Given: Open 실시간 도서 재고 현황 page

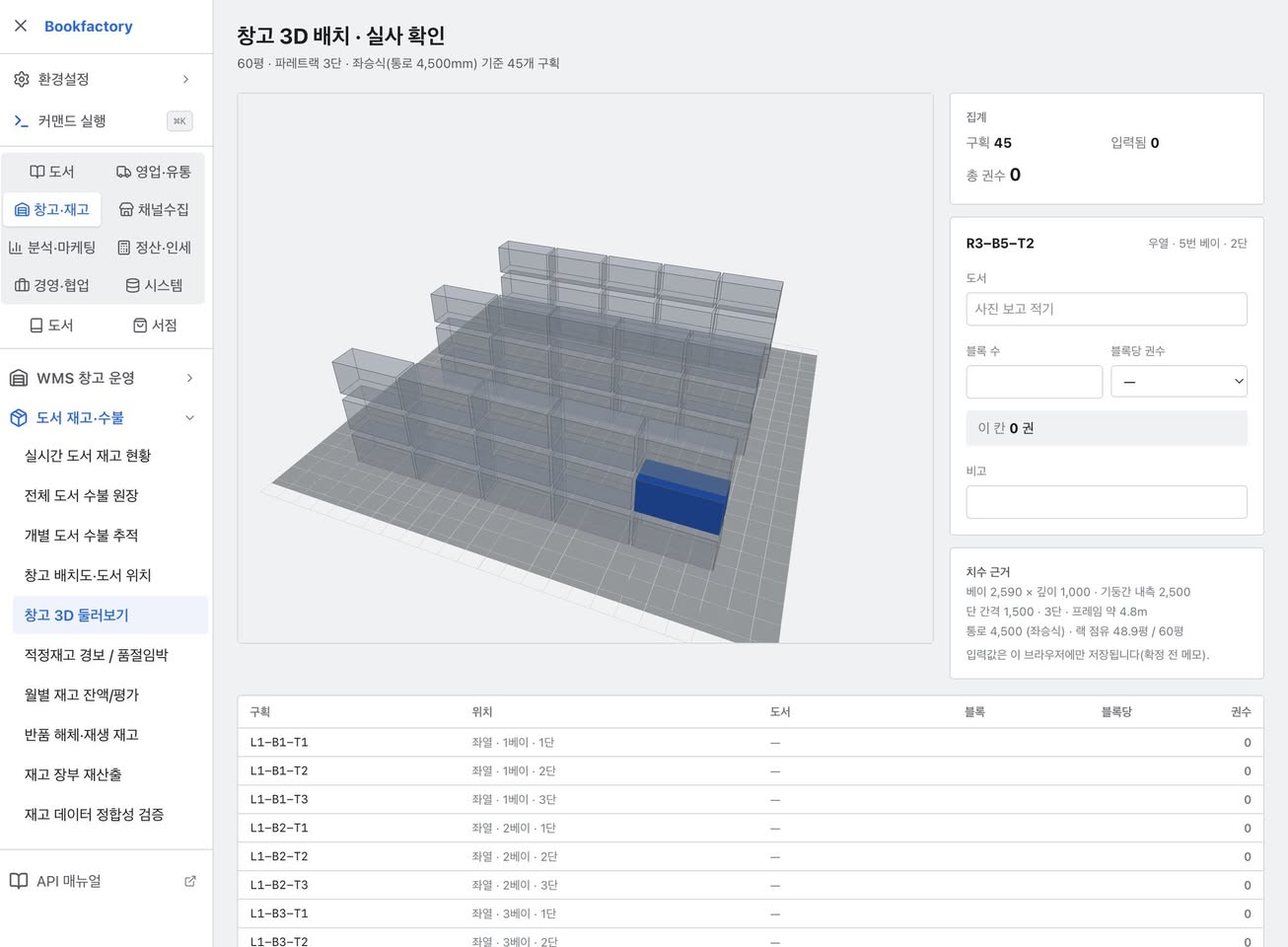Looking at the screenshot, I should pos(88,456).
